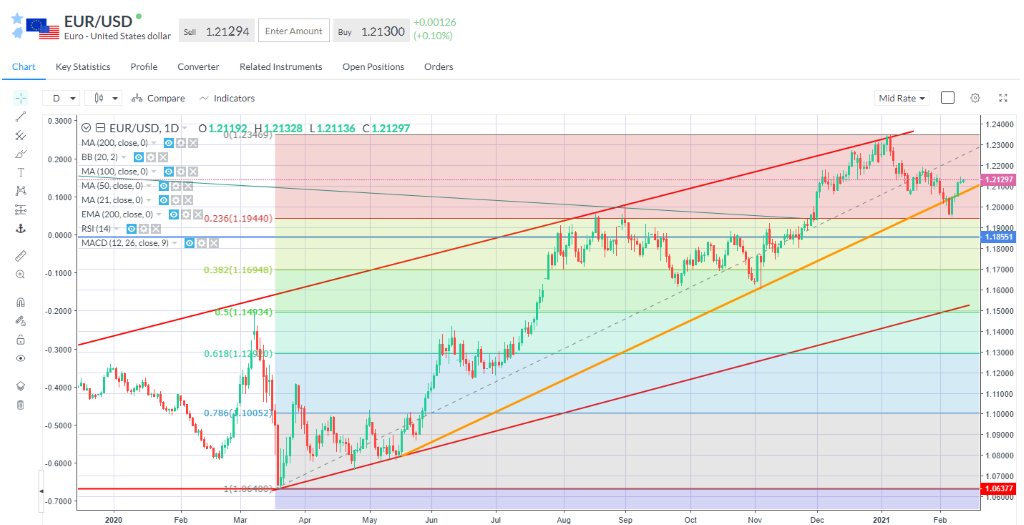Select the text annotation tool

pyautogui.click(x=20, y=172)
